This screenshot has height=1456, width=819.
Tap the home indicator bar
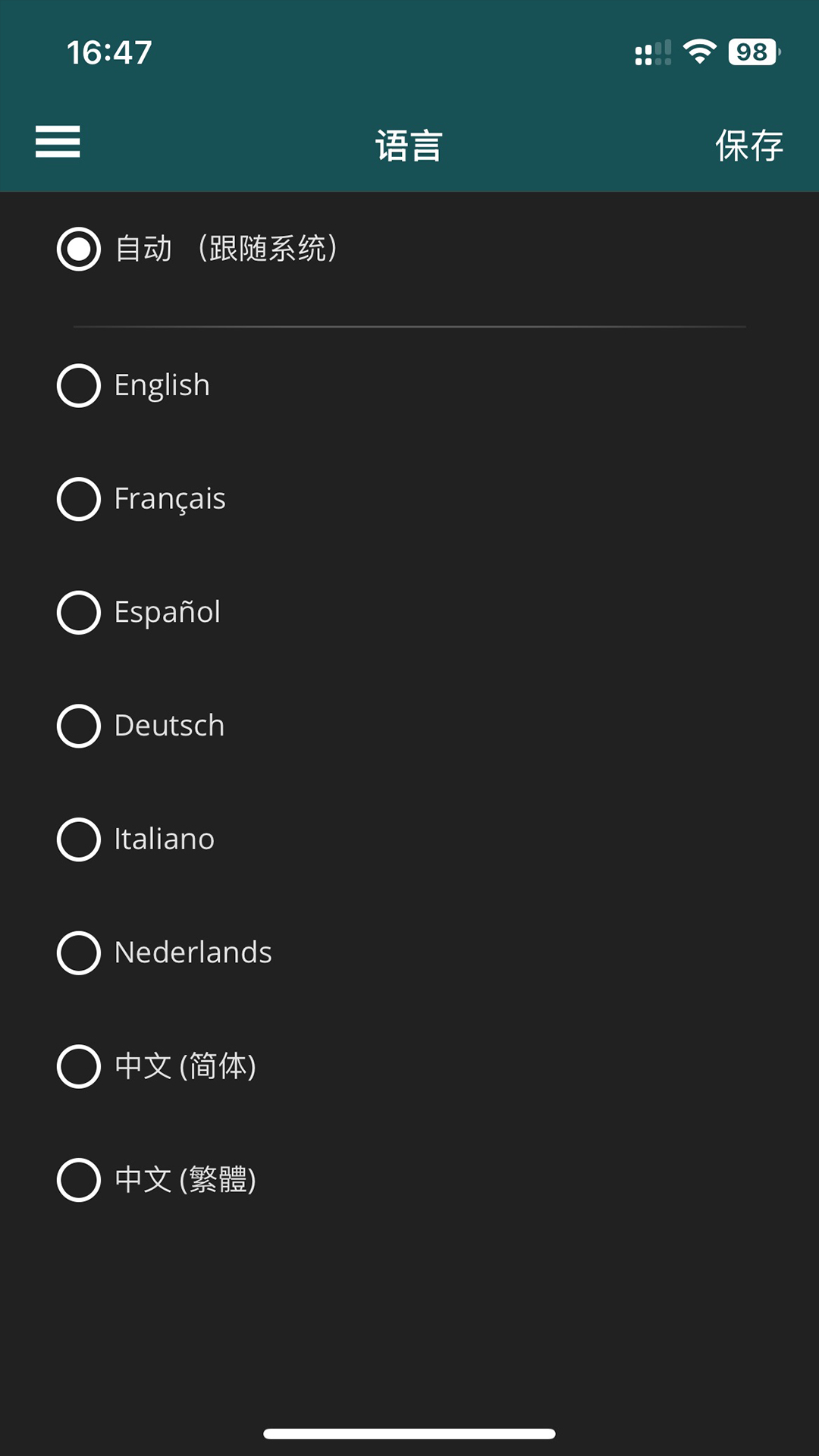409,1433
